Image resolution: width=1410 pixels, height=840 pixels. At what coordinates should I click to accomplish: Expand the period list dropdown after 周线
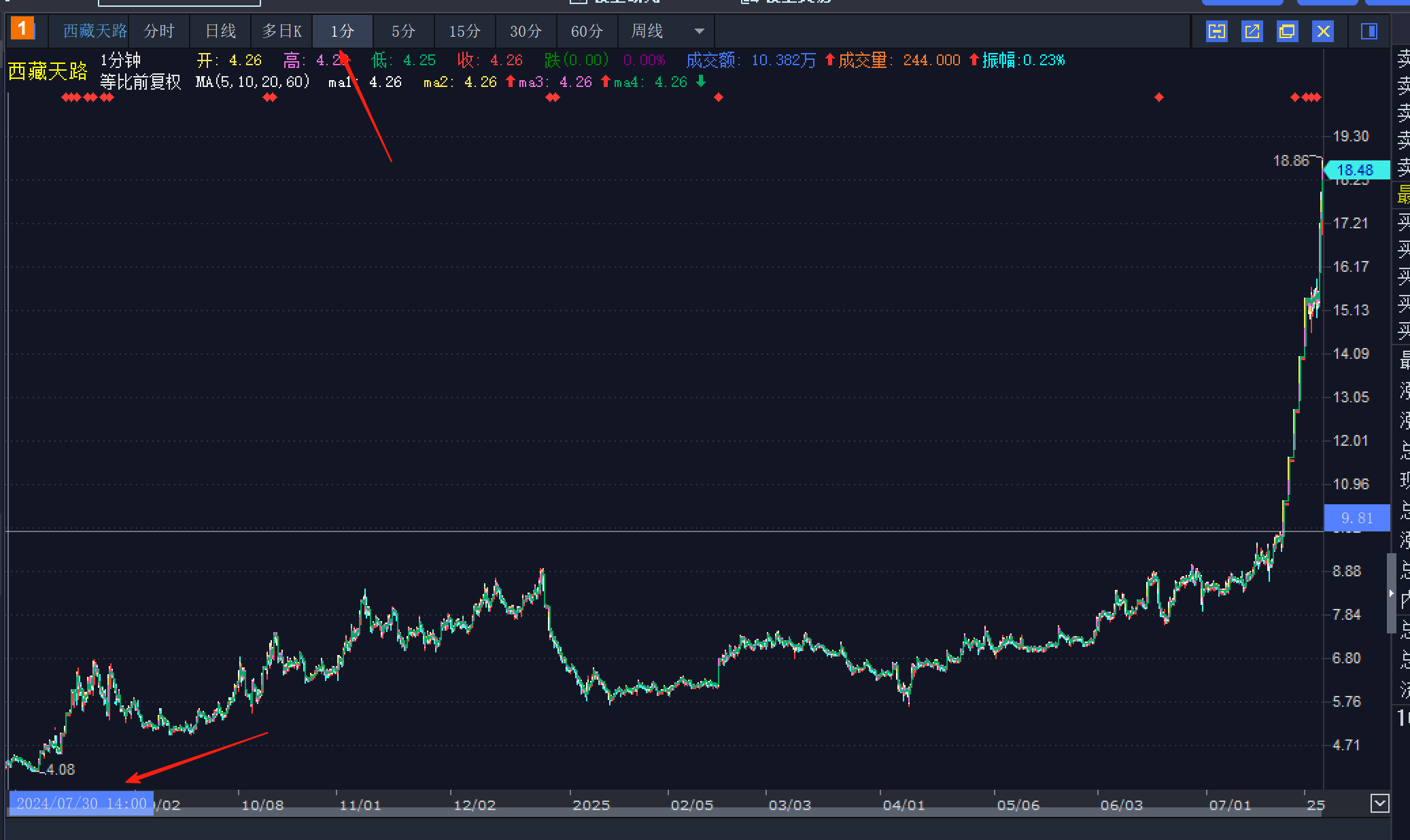[699, 31]
